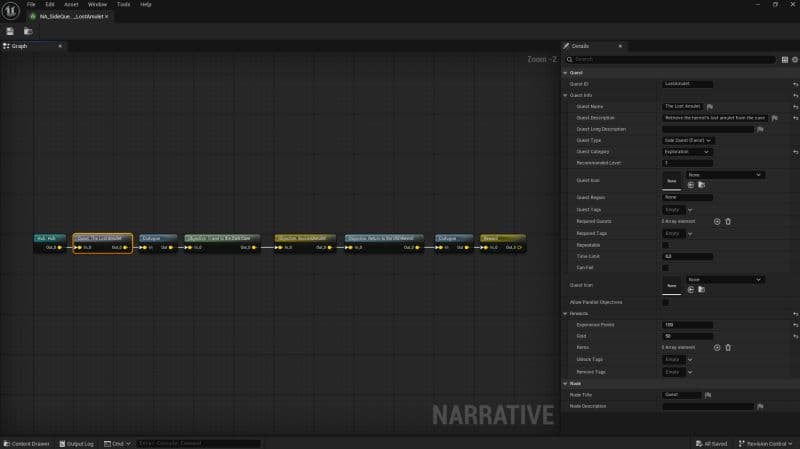
Task: Click the All Saved status button
Action: 712,444
